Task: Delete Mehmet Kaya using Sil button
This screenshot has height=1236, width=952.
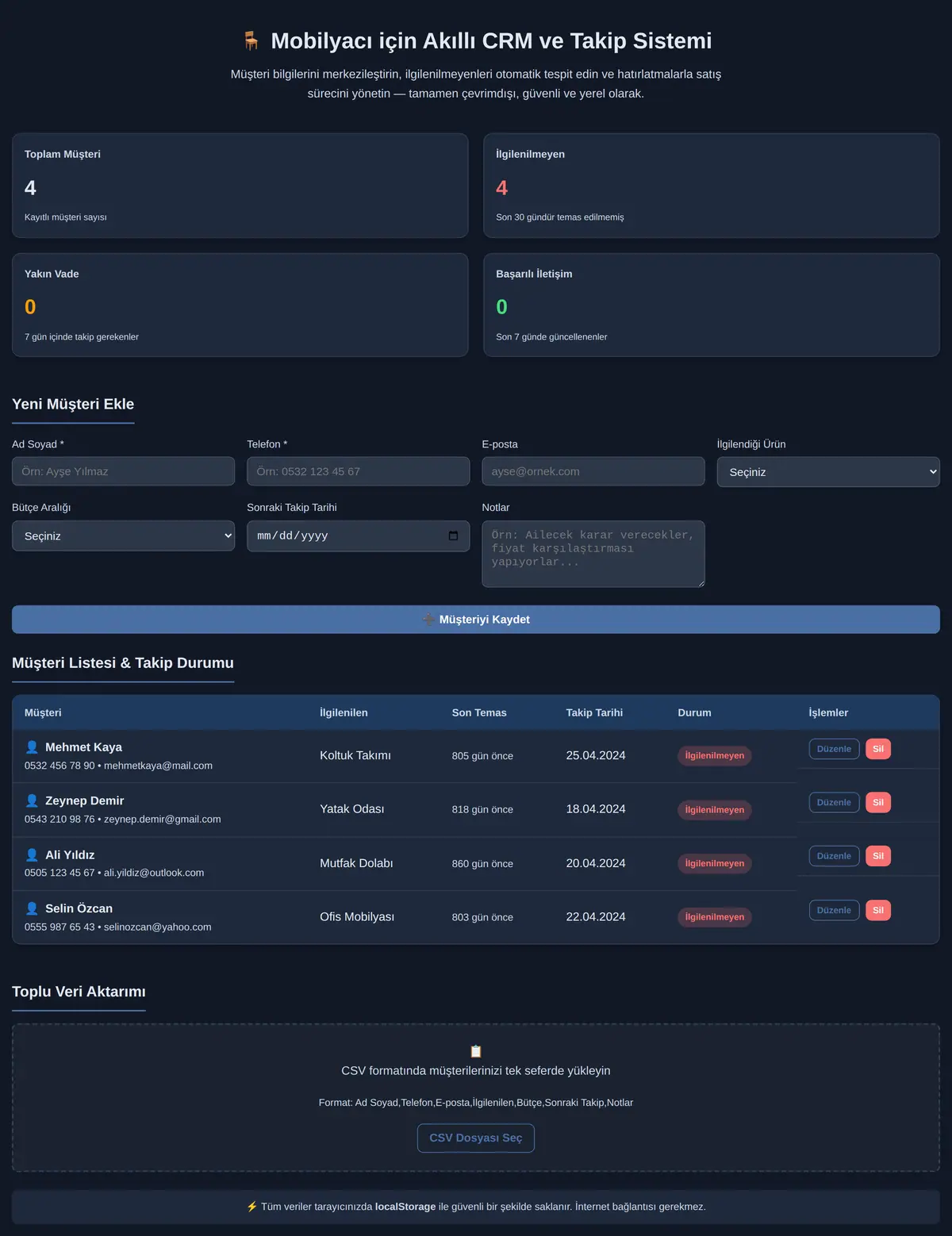Action: tap(878, 749)
